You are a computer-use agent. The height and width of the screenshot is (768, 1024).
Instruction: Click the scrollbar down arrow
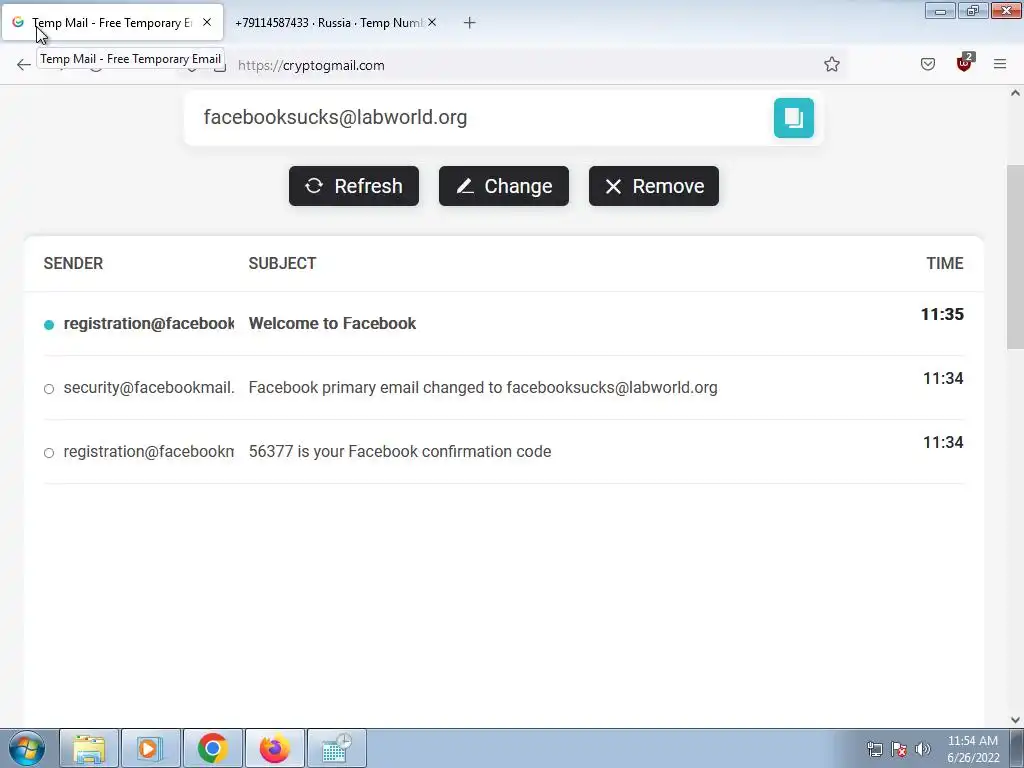(x=1015, y=719)
